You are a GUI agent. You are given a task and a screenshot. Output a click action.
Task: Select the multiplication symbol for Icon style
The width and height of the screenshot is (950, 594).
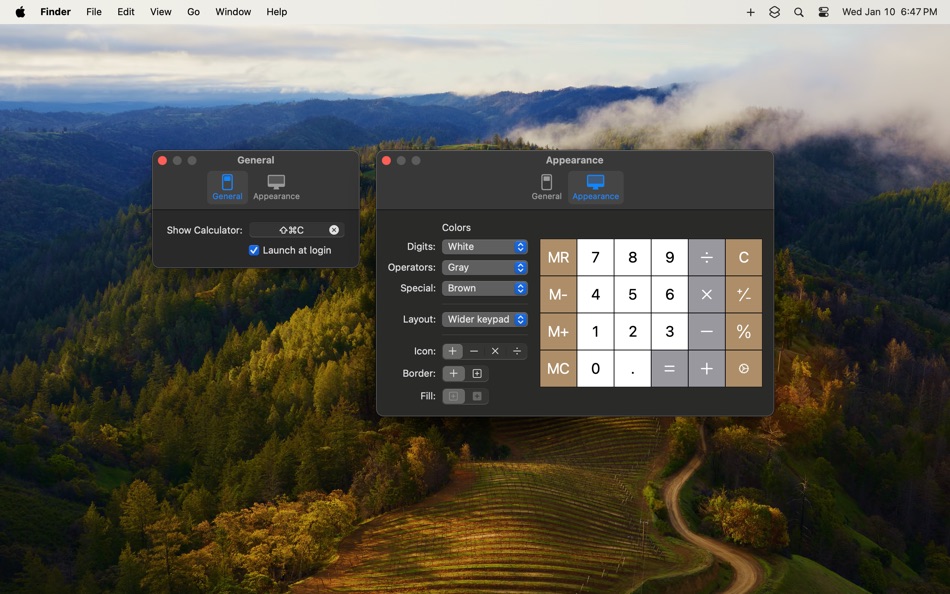coord(495,351)
